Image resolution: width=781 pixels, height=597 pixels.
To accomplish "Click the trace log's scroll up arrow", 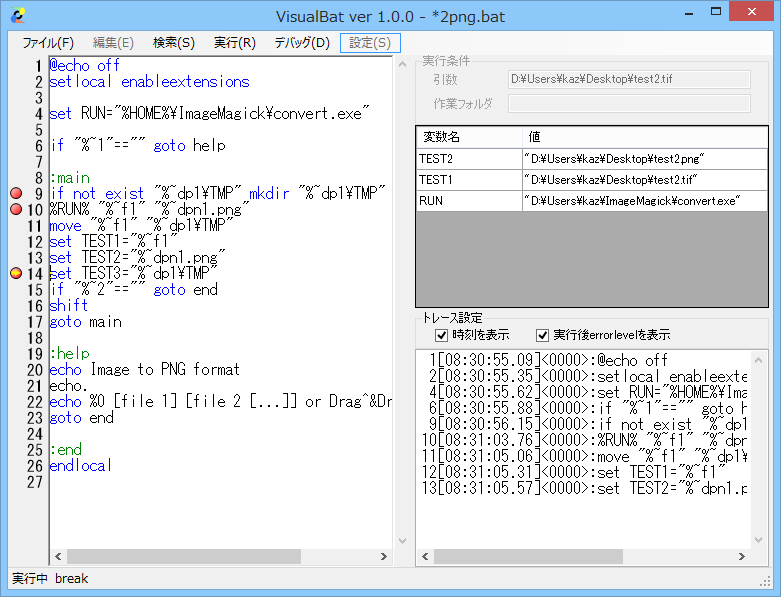I will [759, 360].
